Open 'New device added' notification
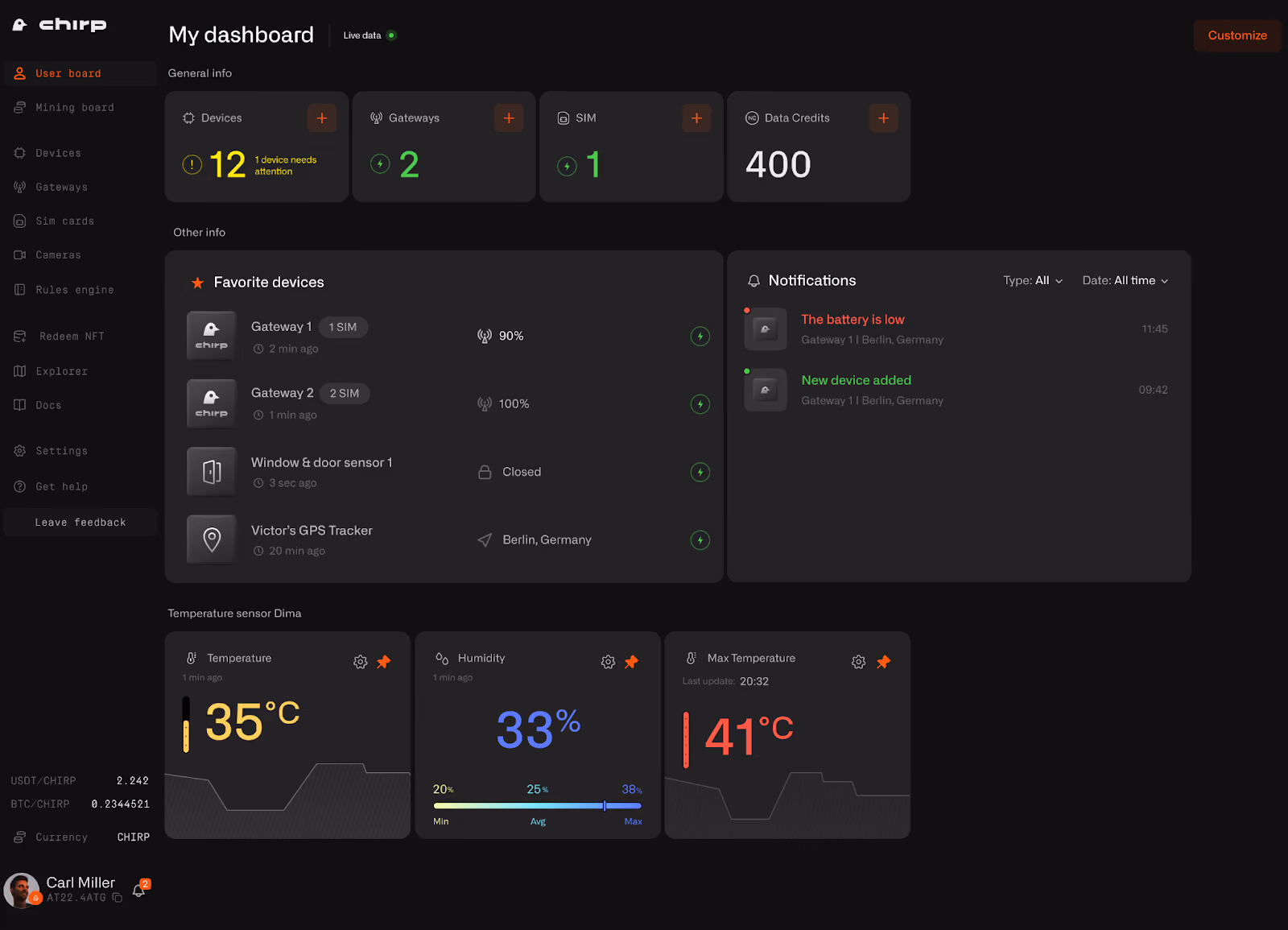Image resolution: width=1288 pixels, height=930 pixels. (x=956, y=390)
